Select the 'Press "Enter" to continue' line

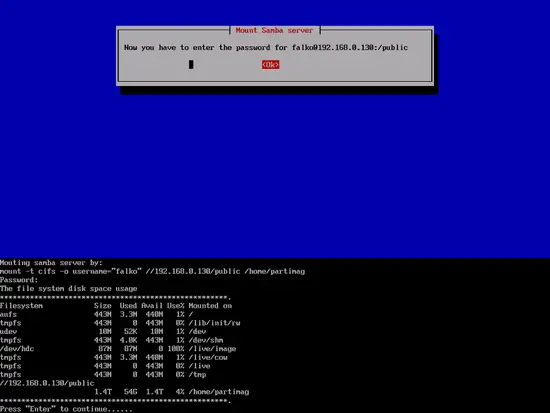tap(66, 409)
